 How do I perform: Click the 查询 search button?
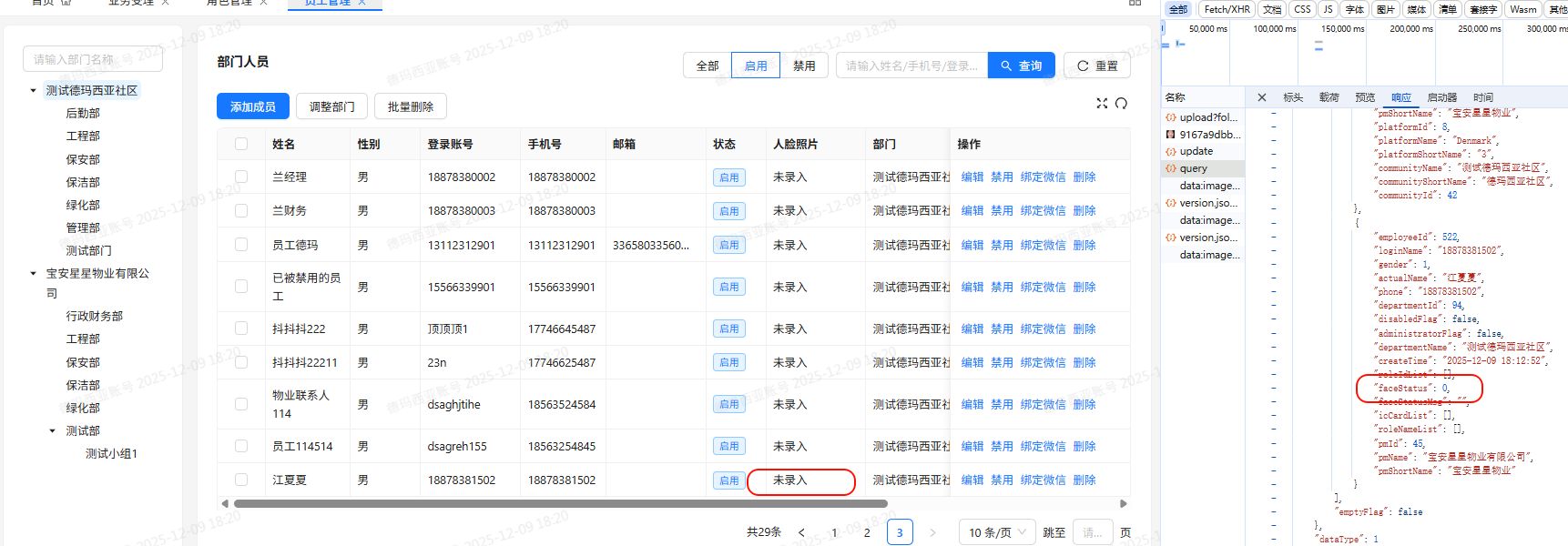[x=1022, y=66]
